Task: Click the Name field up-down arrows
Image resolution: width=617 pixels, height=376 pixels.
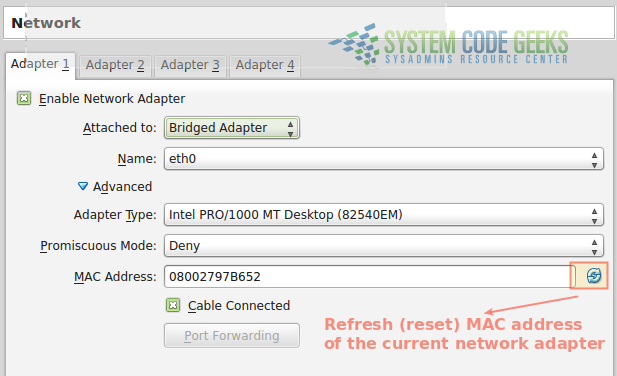Action: point(594,160)
